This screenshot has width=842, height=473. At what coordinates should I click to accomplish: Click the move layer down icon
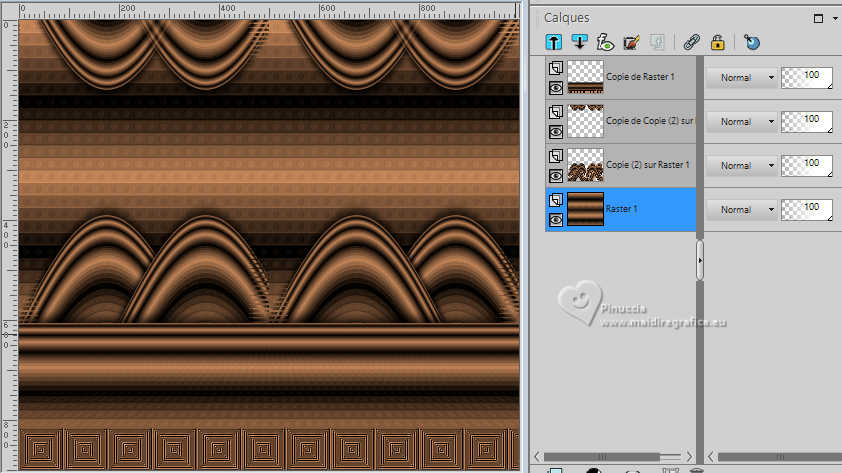pyautogui.click(x=579, y=42)
